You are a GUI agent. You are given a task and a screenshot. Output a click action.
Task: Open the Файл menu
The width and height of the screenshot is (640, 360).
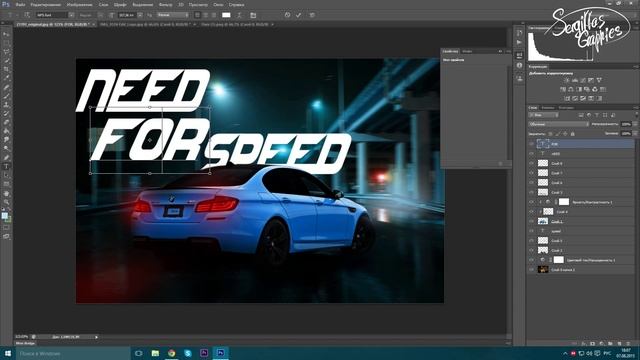pyautogui.click(x=20, y=5)
